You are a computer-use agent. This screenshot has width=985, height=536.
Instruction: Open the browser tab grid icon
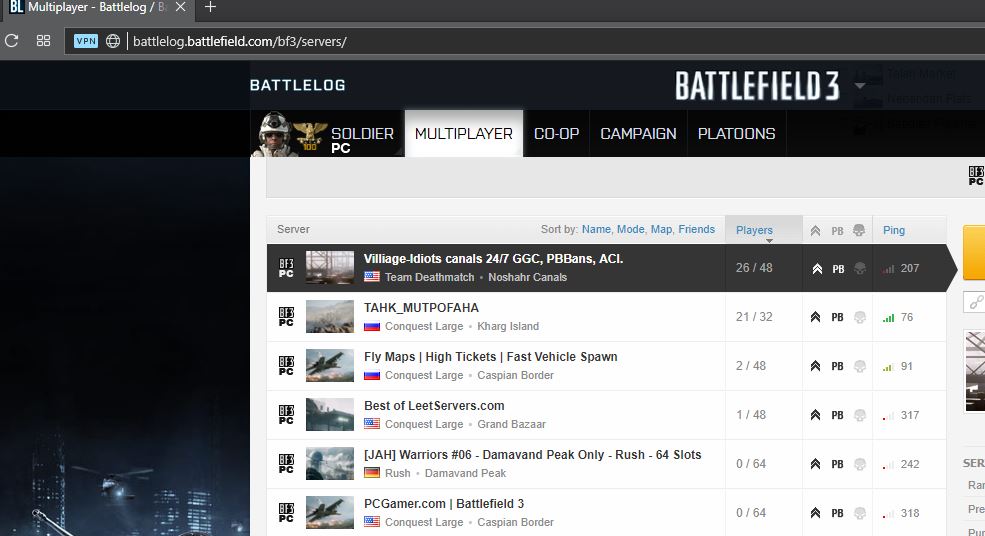[43, 41]
